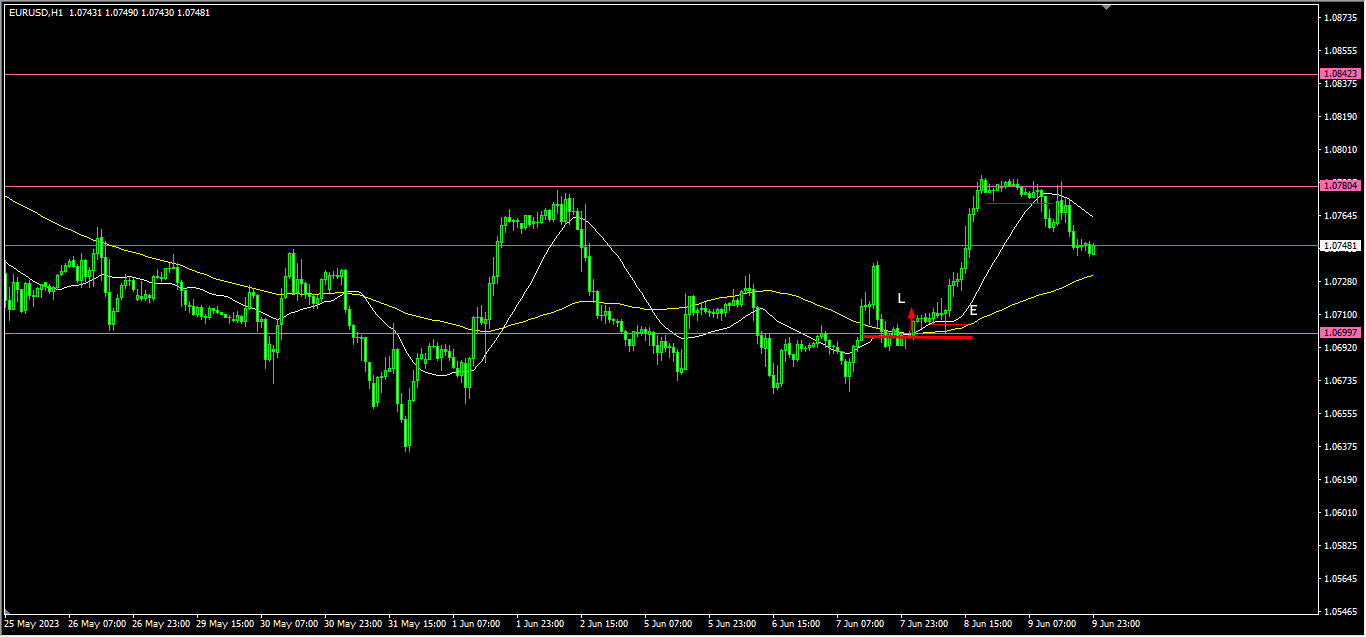Click the 1.05465 value on price scale
This screenshot has width=1366, height=637.
(1338, 611)
